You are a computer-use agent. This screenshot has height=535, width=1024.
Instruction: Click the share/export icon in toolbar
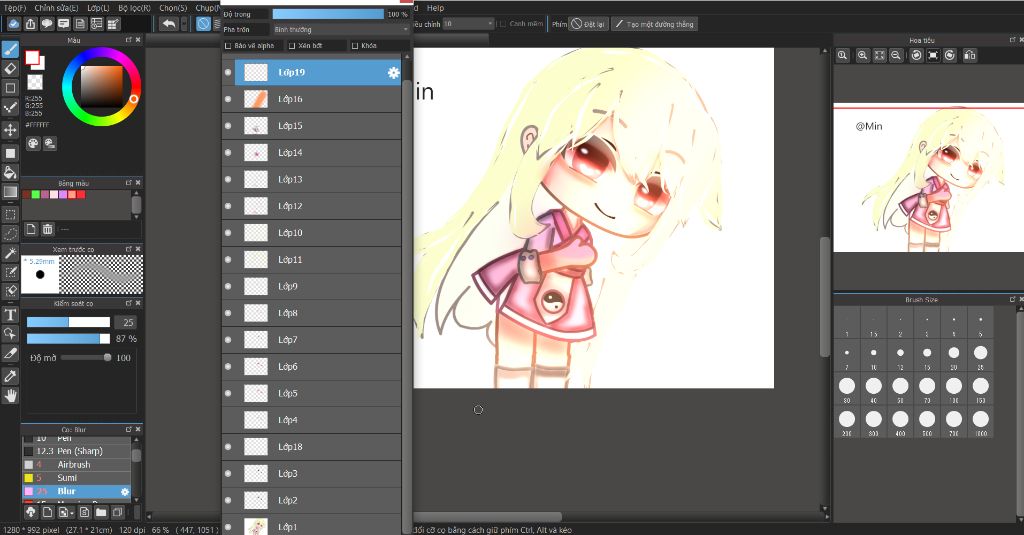(31, 24)
